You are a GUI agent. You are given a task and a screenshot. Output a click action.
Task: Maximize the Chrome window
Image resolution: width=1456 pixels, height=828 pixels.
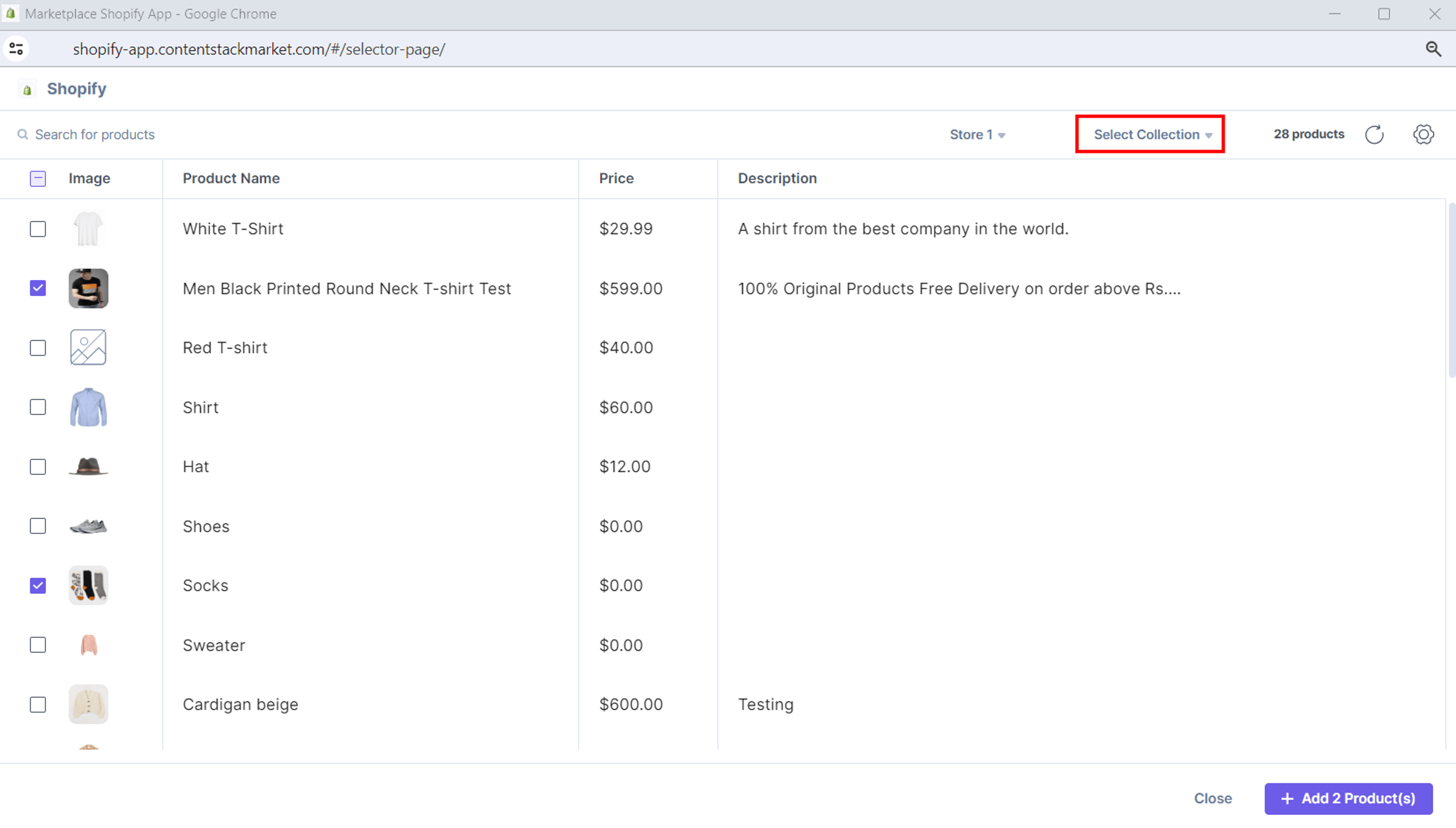tap(1384, 14)
